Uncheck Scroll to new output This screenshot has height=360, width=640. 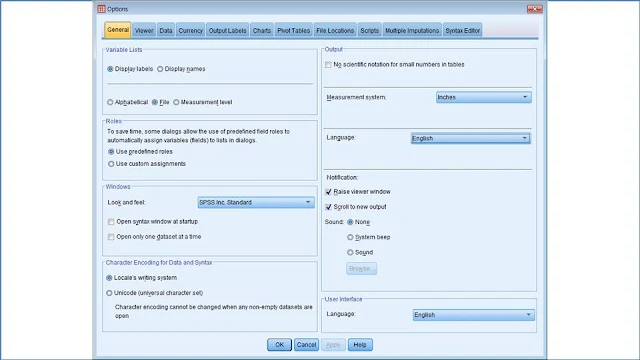tap(328, 207)
